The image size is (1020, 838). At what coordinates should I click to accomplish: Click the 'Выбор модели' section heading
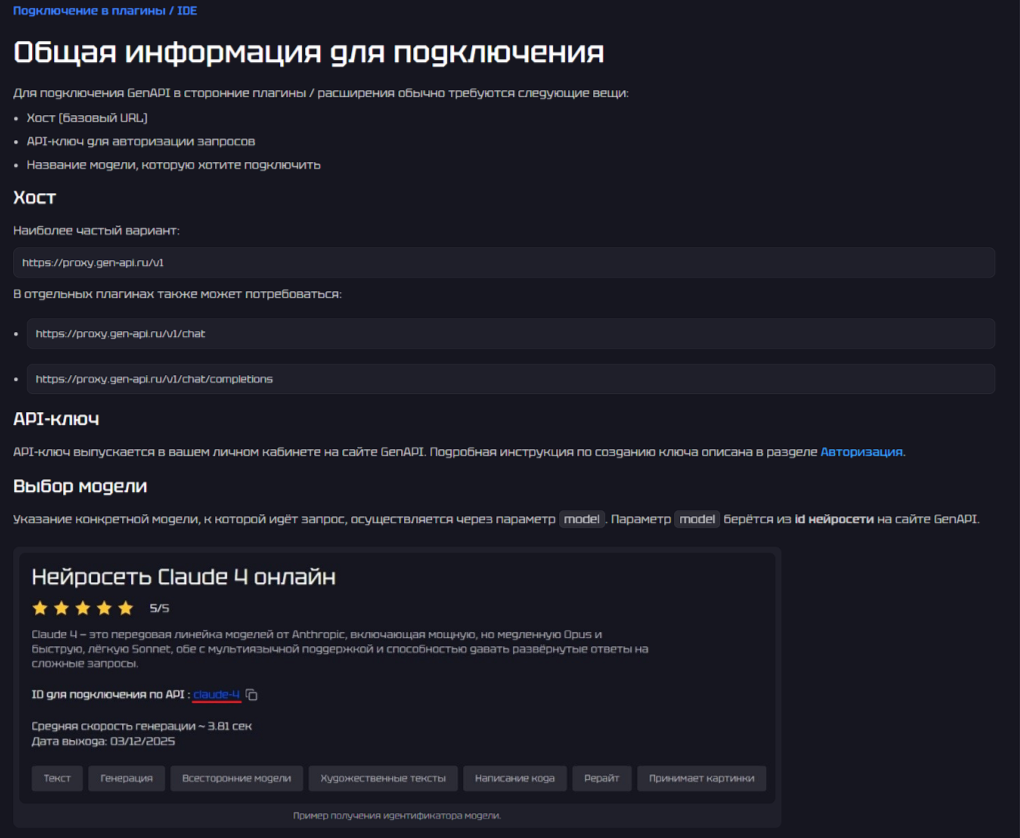point(80,487)
